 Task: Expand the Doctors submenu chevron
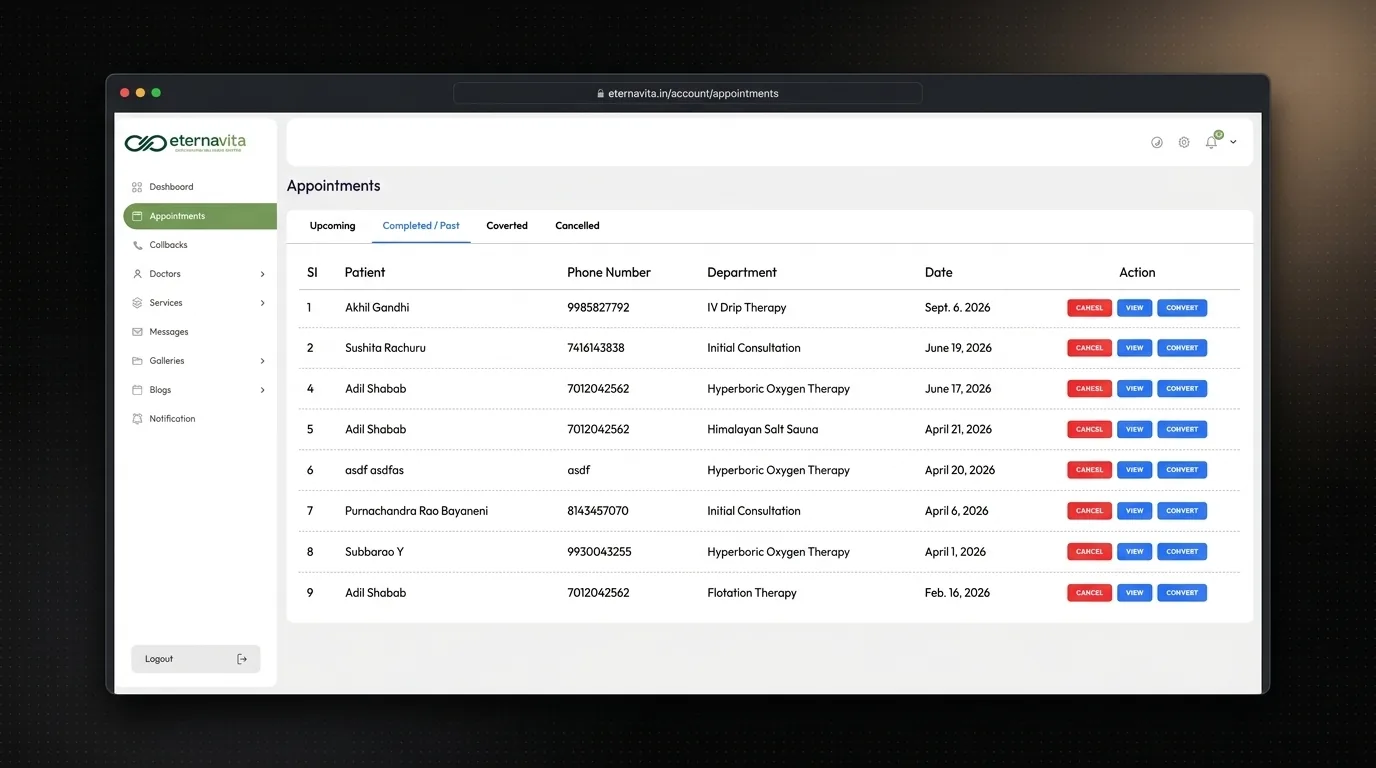click(x=263, y=274)
